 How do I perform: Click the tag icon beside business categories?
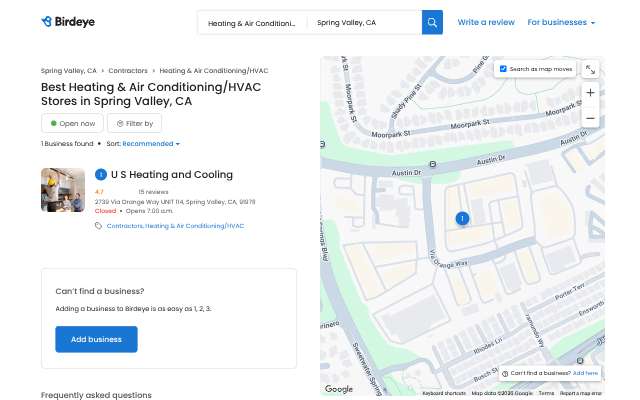(x=98, y=226)
